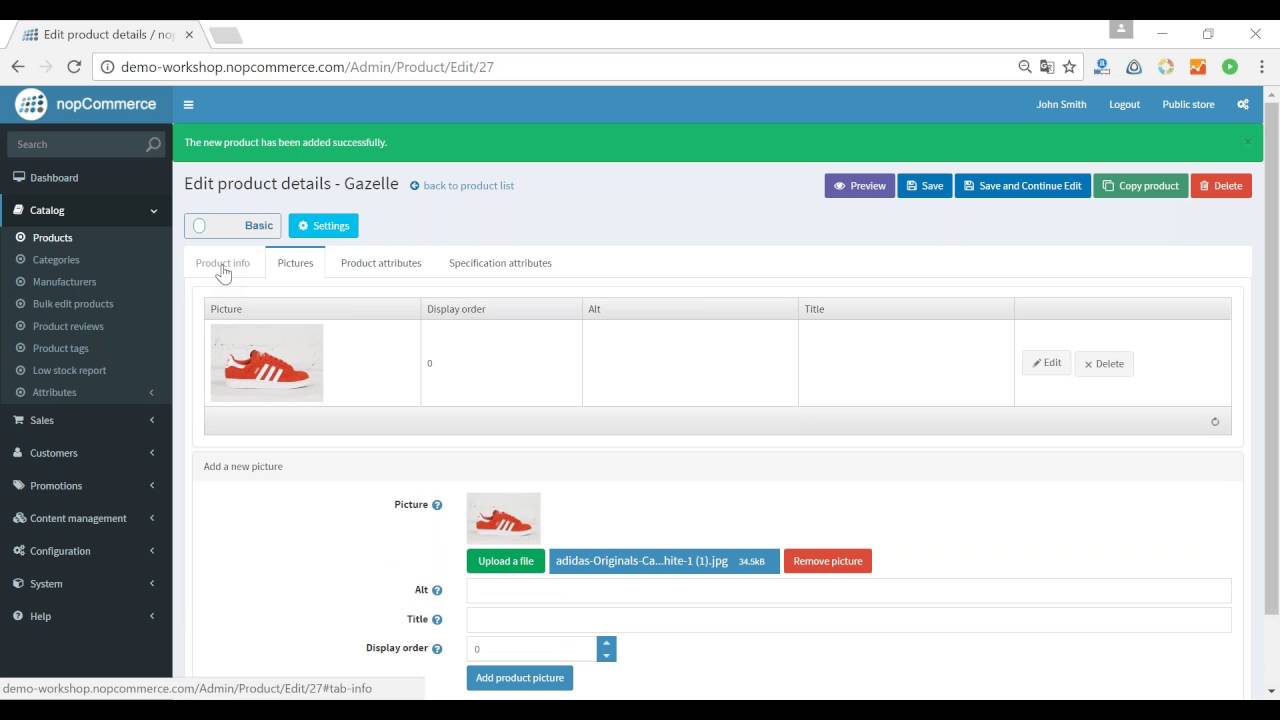This screenshot has height=720, width=1280.
Task: Open Categories in the Catalog menu
Action: point(56,260)
